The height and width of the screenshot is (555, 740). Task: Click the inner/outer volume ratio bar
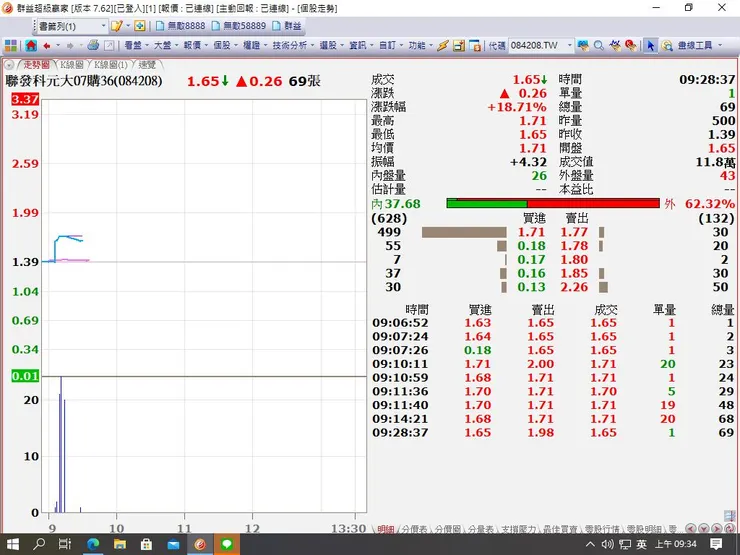point(553,203)
